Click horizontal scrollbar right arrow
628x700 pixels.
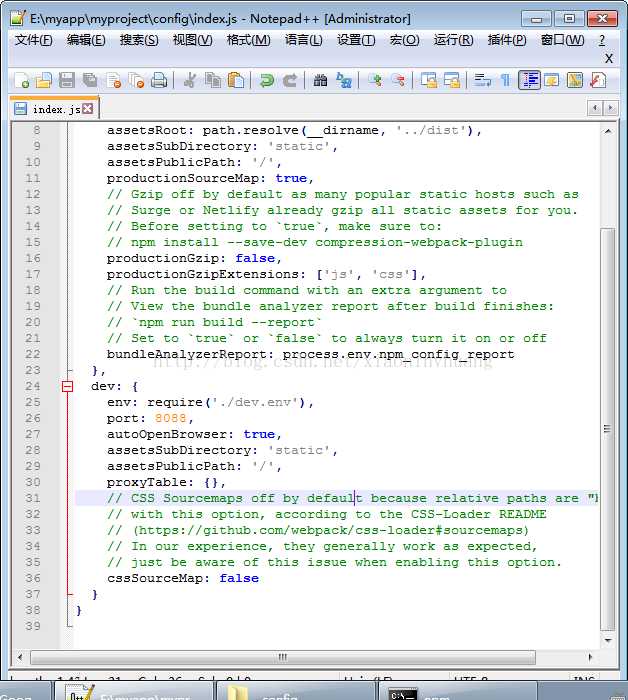590,657
